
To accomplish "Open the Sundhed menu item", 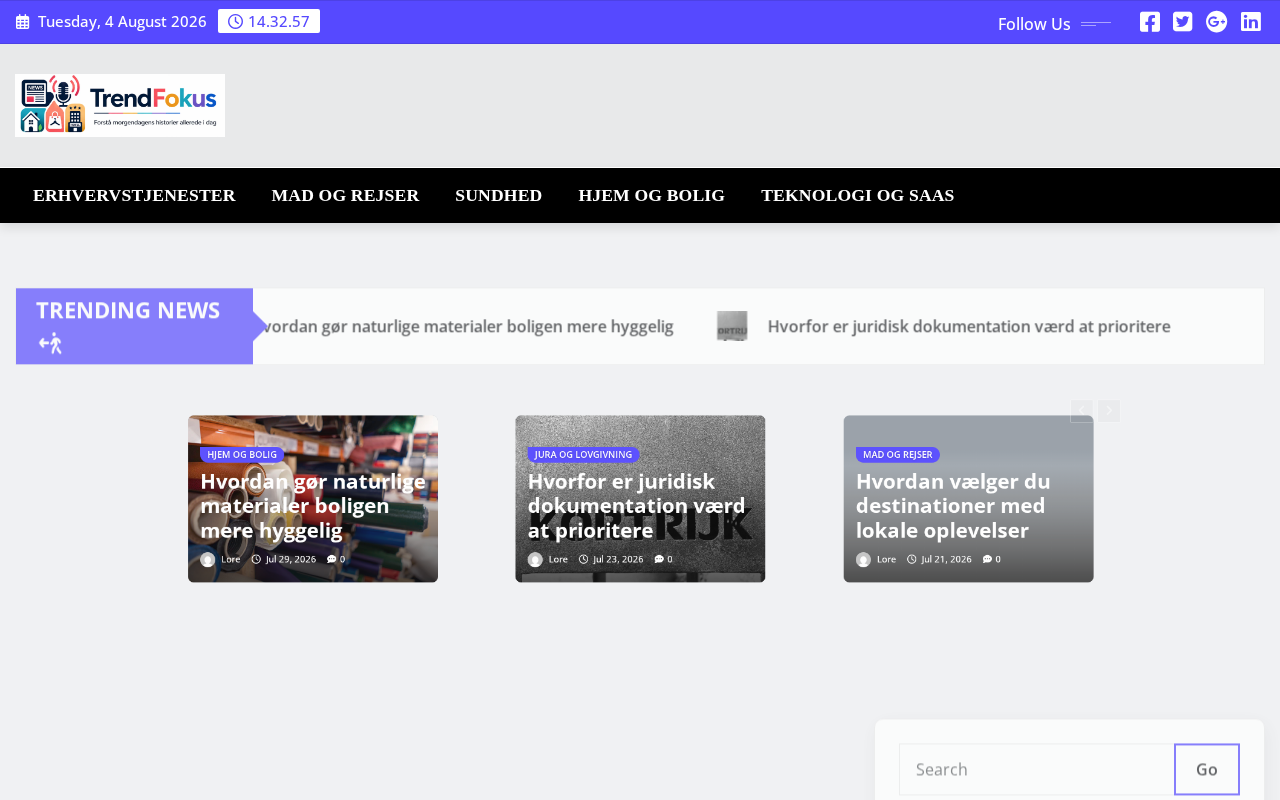I will pos(499,195).
